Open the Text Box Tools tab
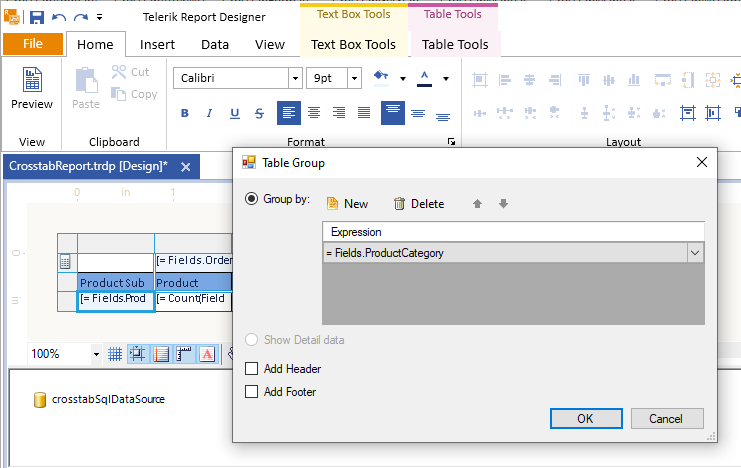Image resolution: width=741 pixels, height=468 pixels. (x=353, y=44)
